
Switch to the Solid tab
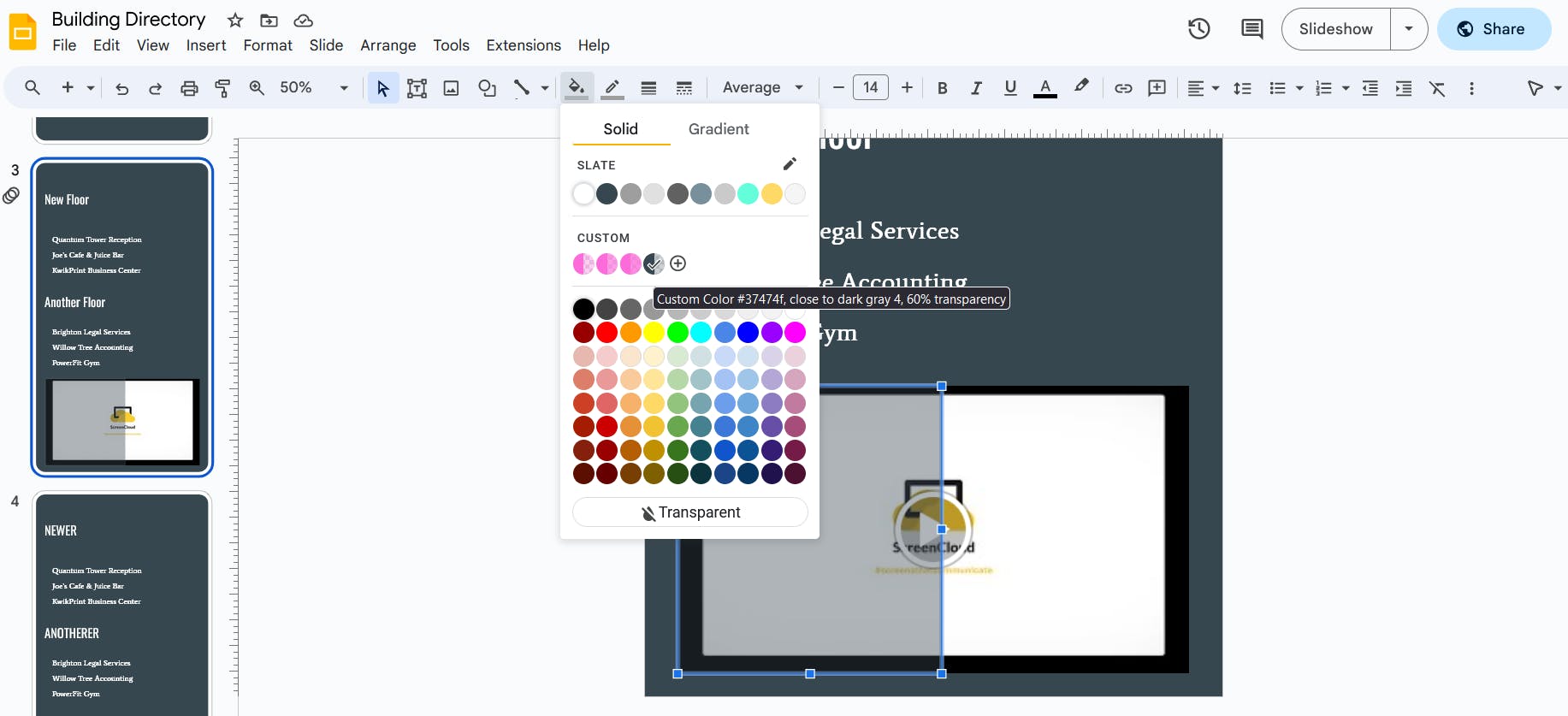621,129
